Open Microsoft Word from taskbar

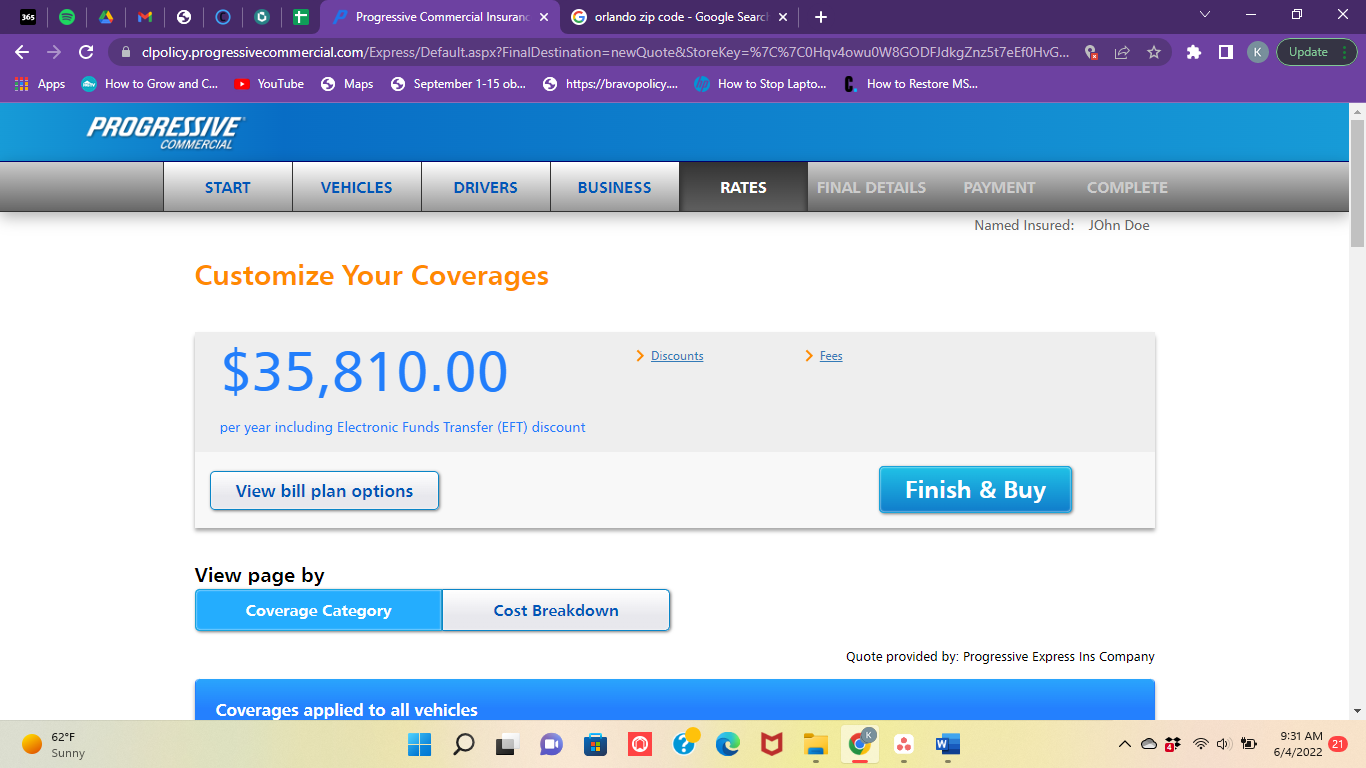pyautogui.click(x=948, y=744)
